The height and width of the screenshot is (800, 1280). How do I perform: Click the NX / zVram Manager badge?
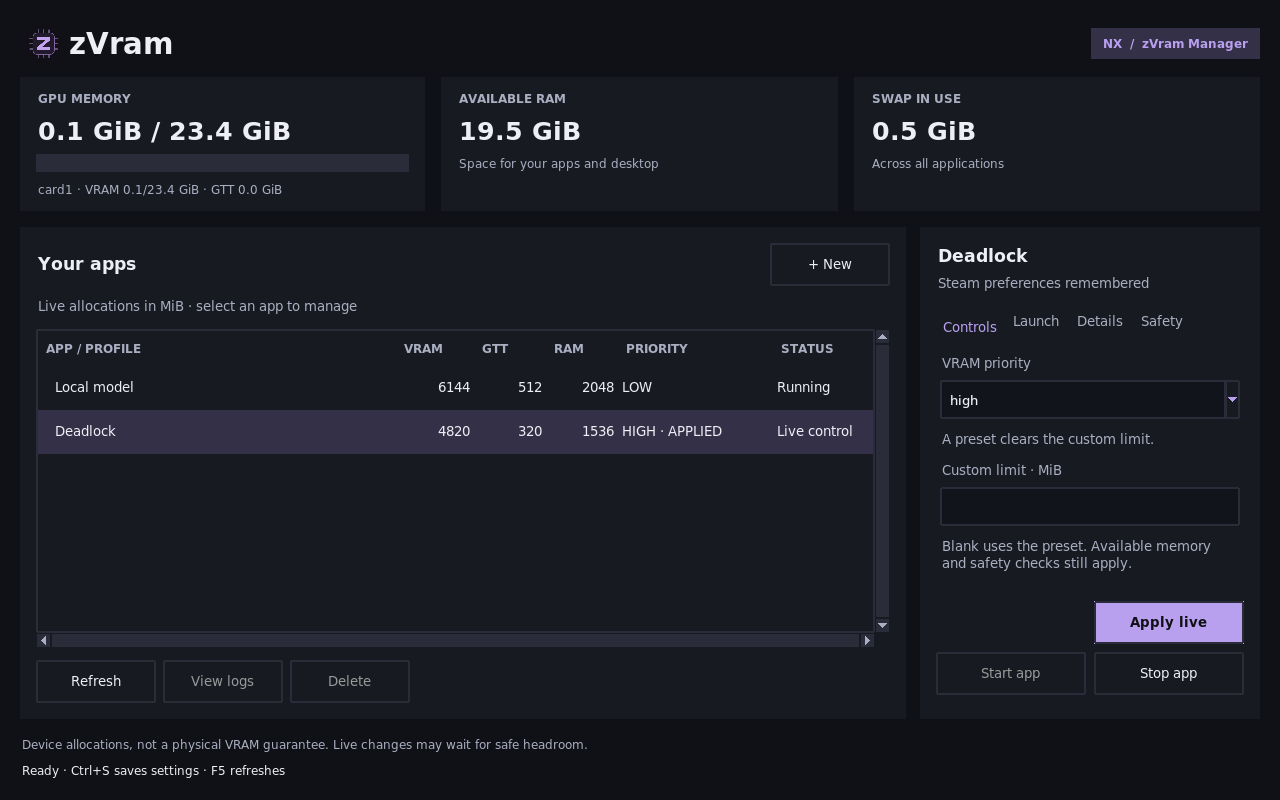click(x=1175, y=44)
